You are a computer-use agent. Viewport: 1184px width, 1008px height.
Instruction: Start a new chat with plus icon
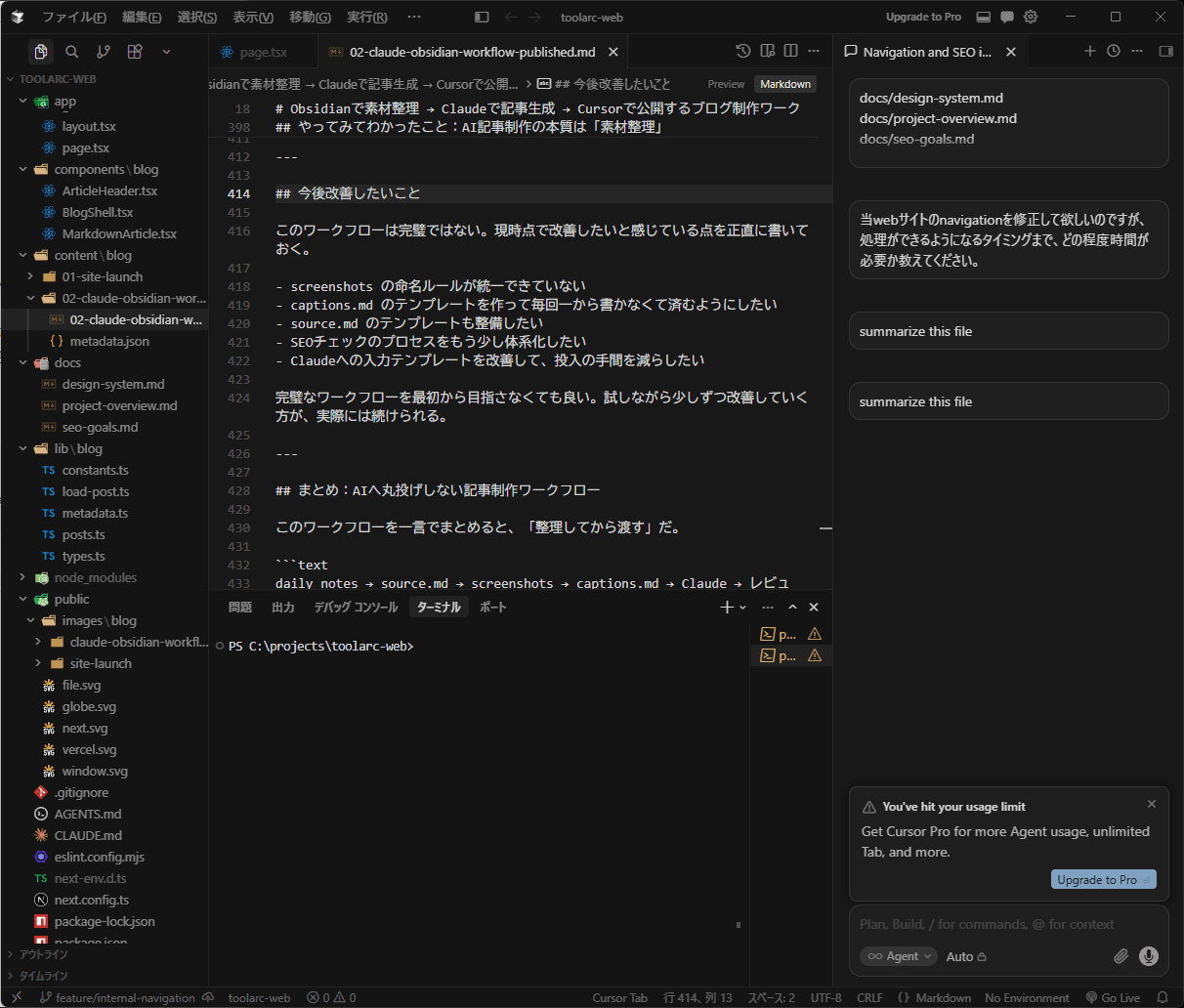1090,51
